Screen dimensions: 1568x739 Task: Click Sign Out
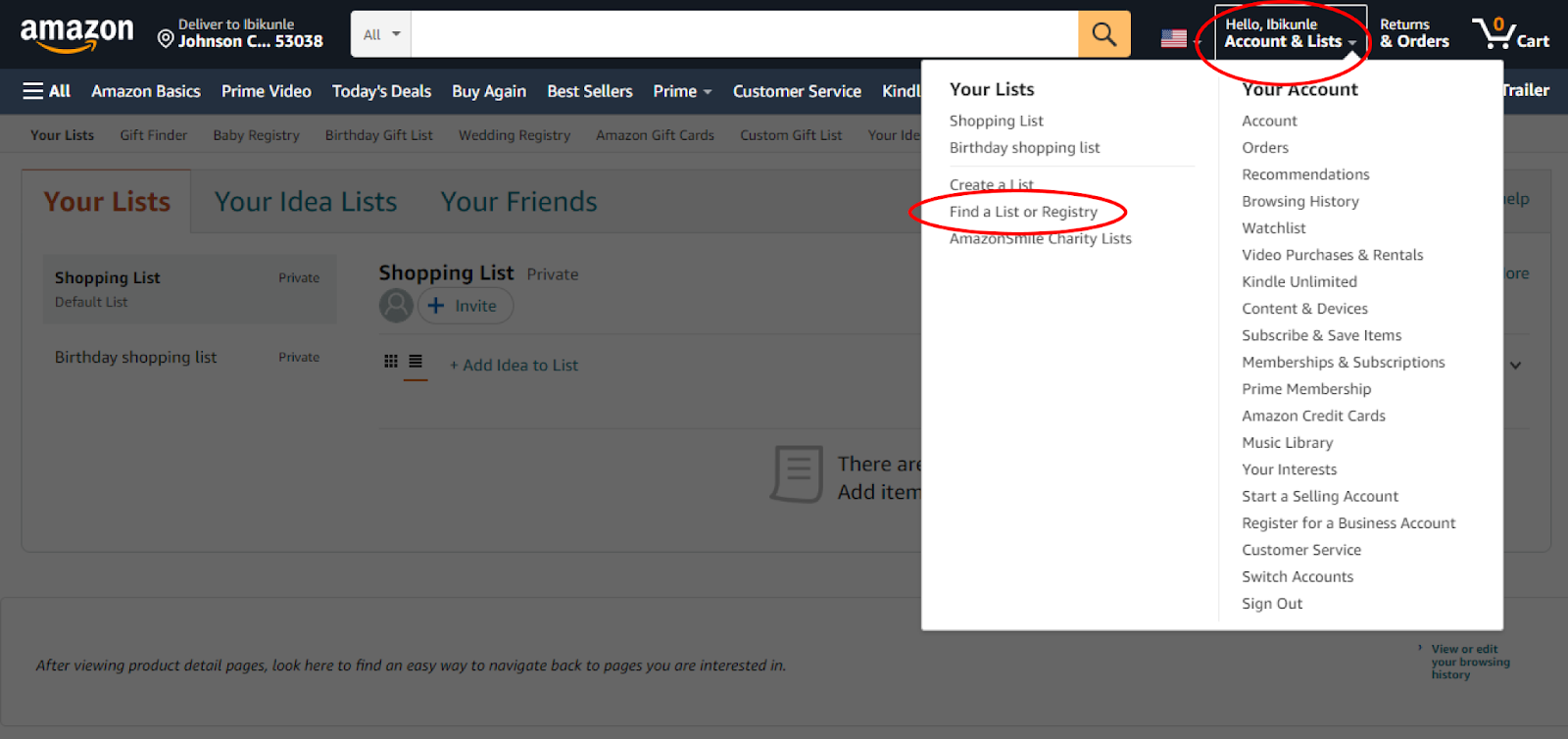[1272, 604]
